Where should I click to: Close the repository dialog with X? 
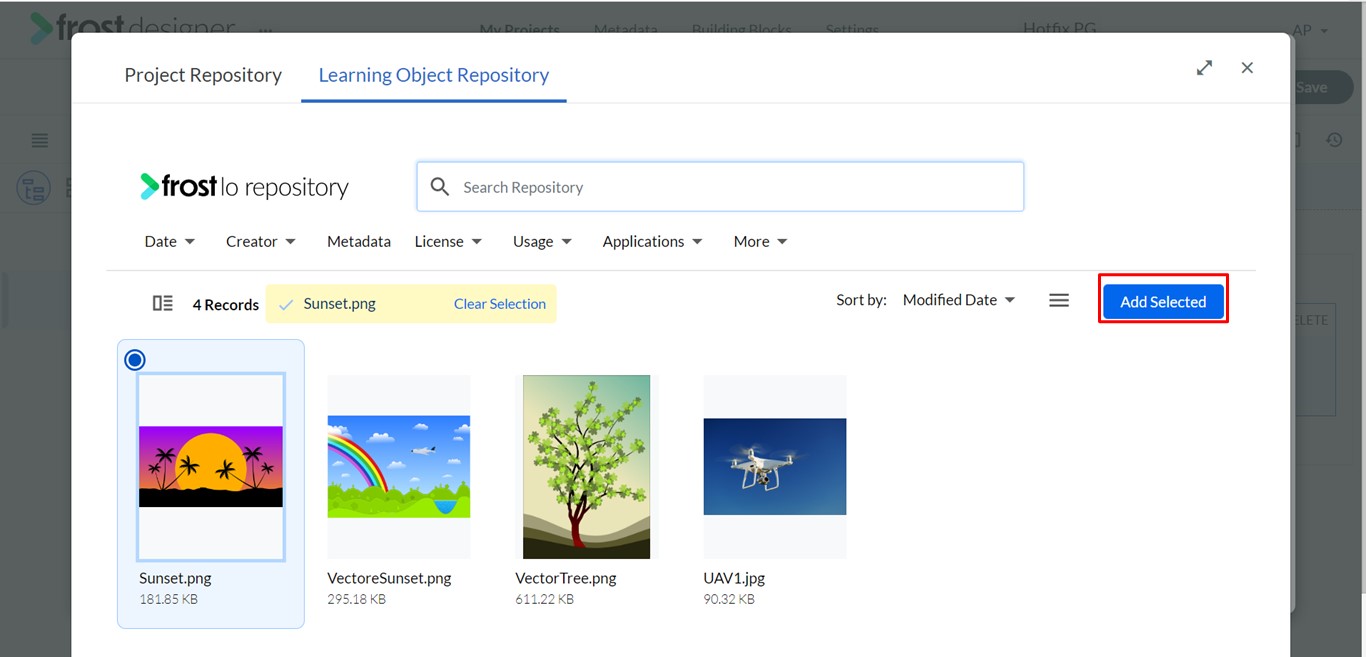[x=1247, y=68]
